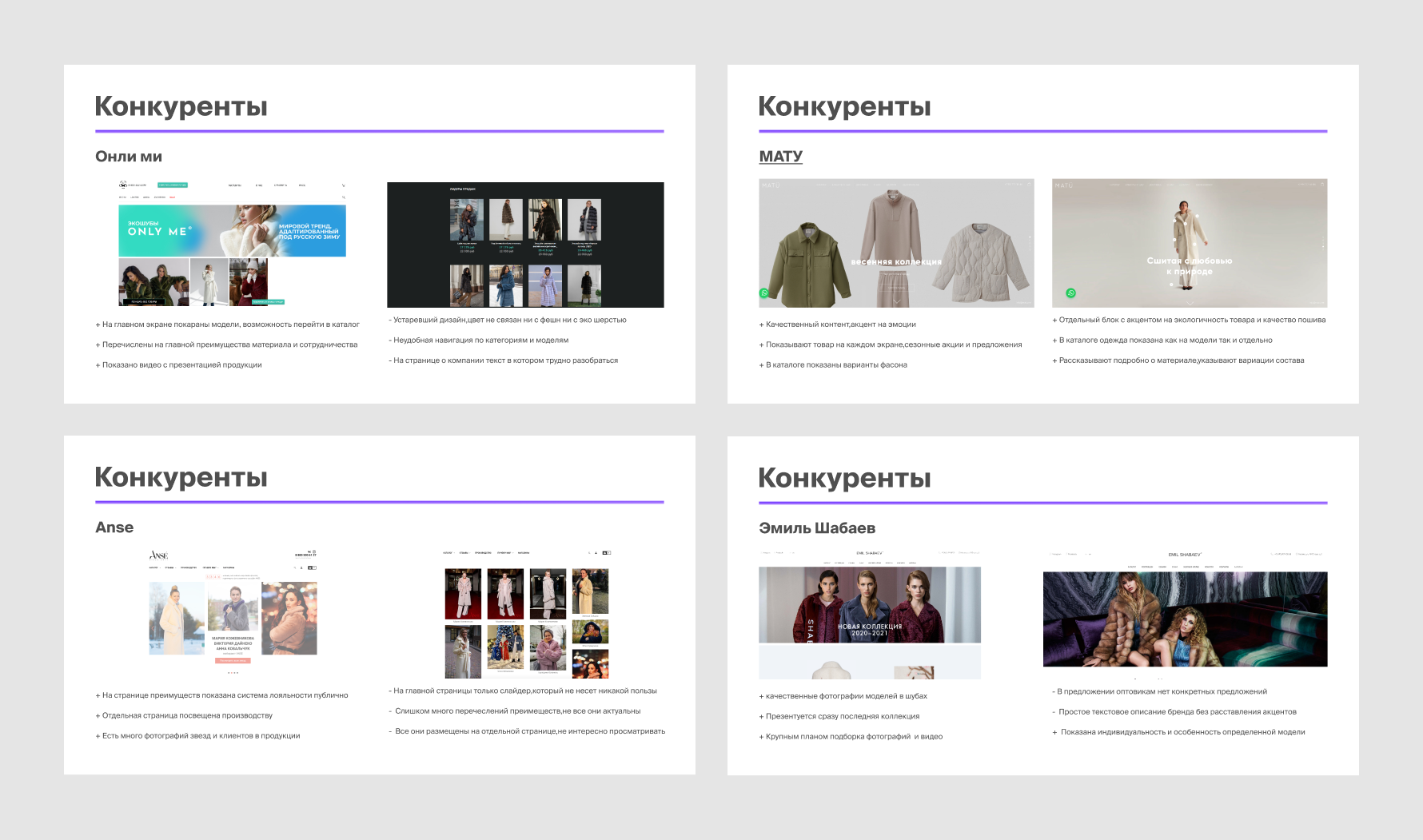
Task: Click the 'Конкуренты' title on the Anse slide
Action: tap(181, 477)
